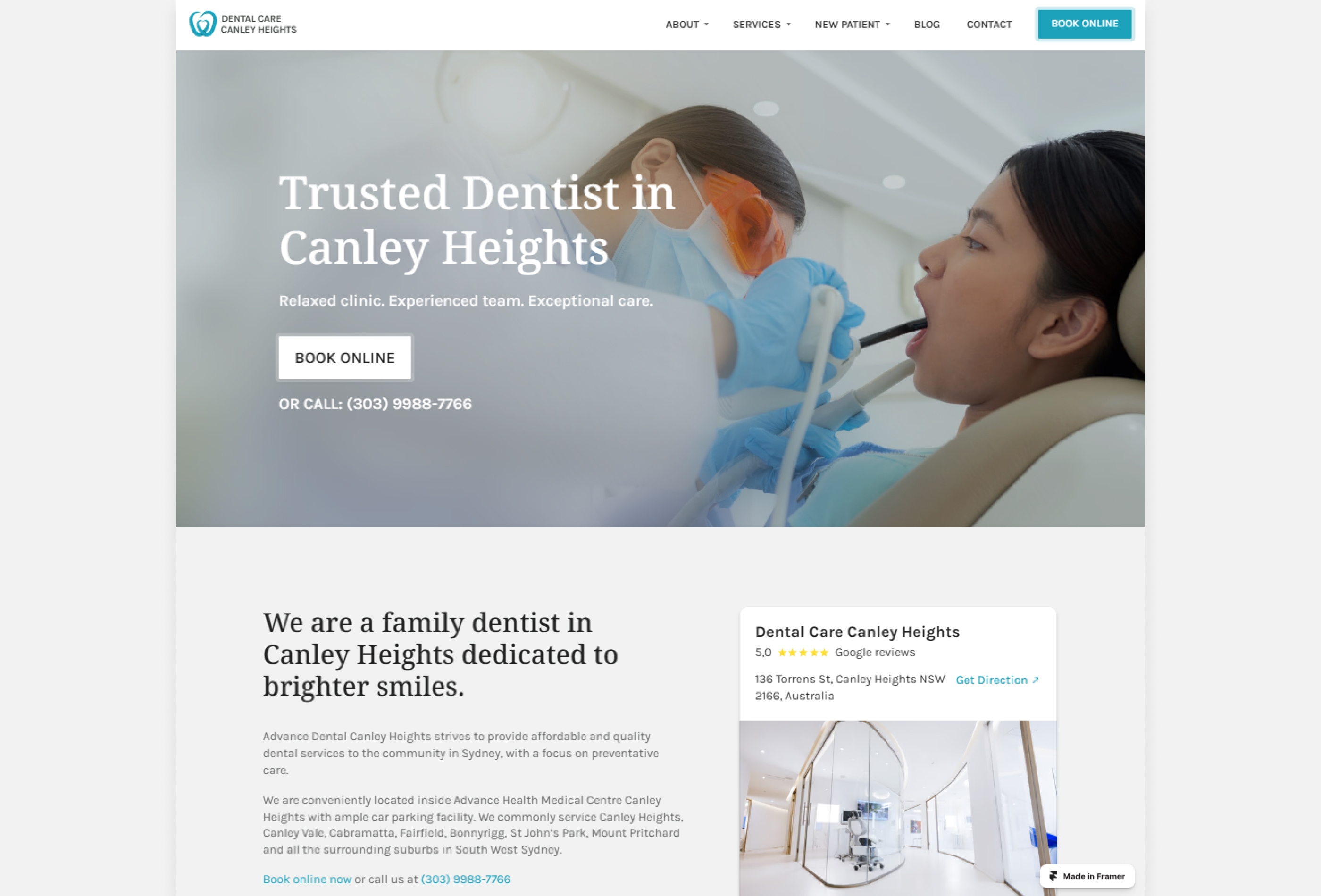1321x896 pixels.
Task: Click the BOOK ONLINE hero button
Action: (344, 357)
